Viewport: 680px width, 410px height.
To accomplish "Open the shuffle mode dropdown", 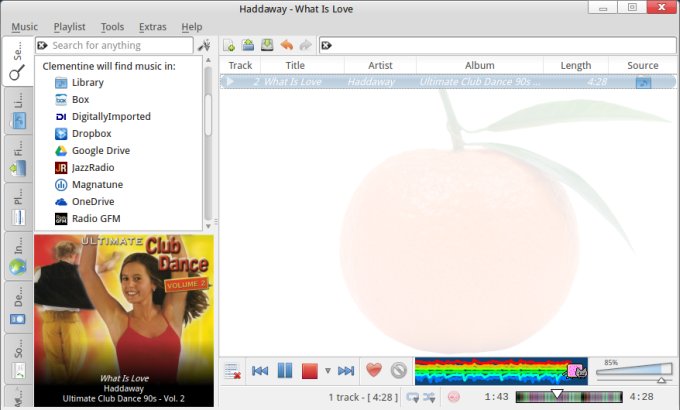I will (429, 397).
